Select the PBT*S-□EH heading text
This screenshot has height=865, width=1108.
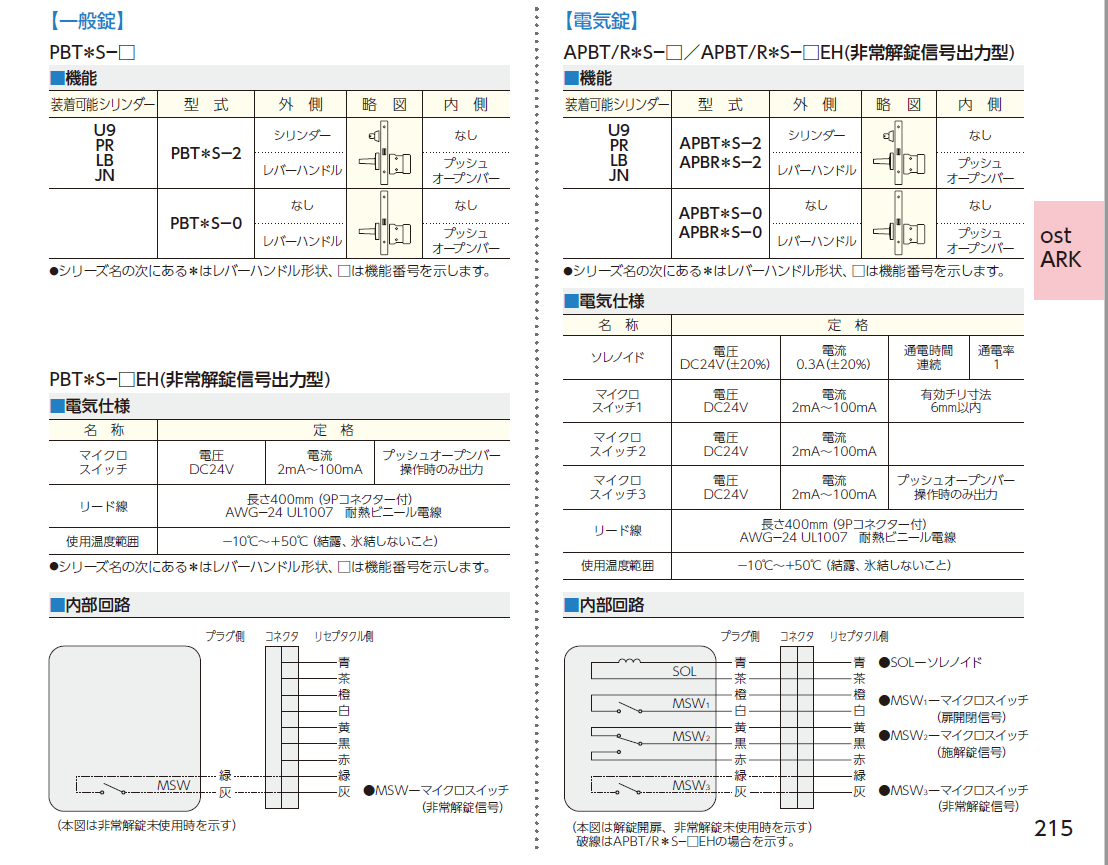pos(190,379)
